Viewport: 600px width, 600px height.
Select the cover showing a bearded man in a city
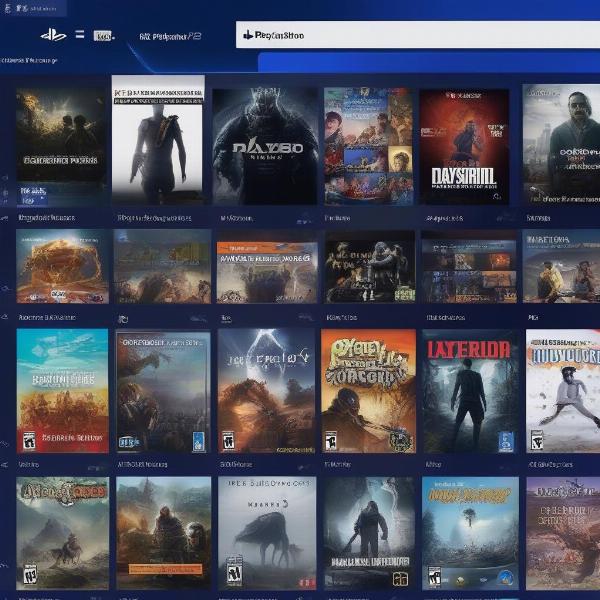tap(561, 144)
